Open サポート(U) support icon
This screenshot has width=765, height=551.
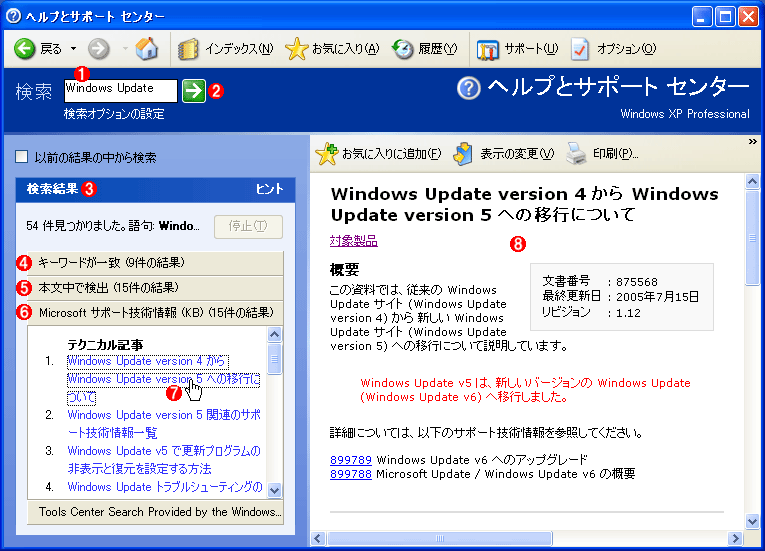tap(487, 49)
